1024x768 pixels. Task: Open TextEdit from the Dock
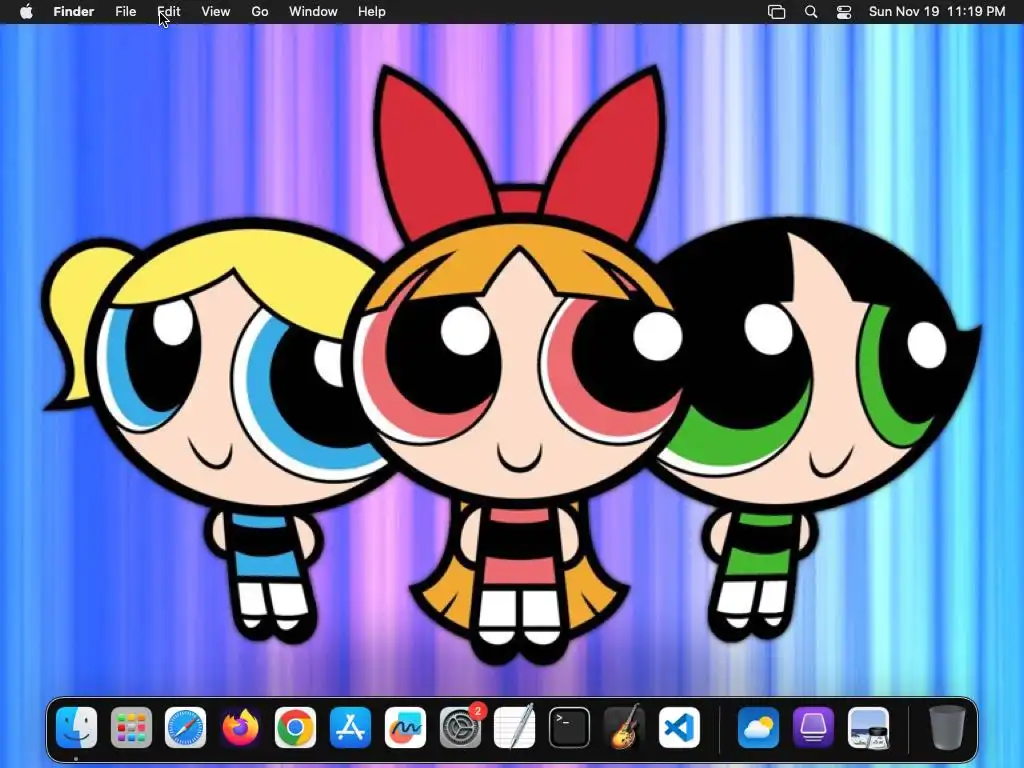point(515,726)
